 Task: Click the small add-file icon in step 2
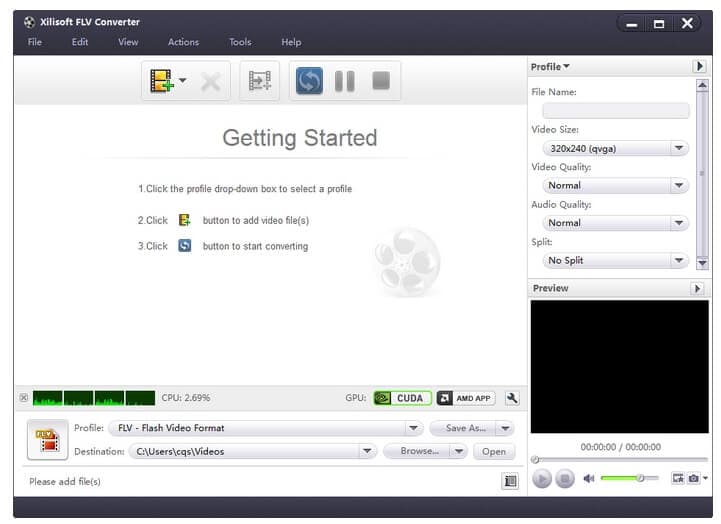point(184,220)
